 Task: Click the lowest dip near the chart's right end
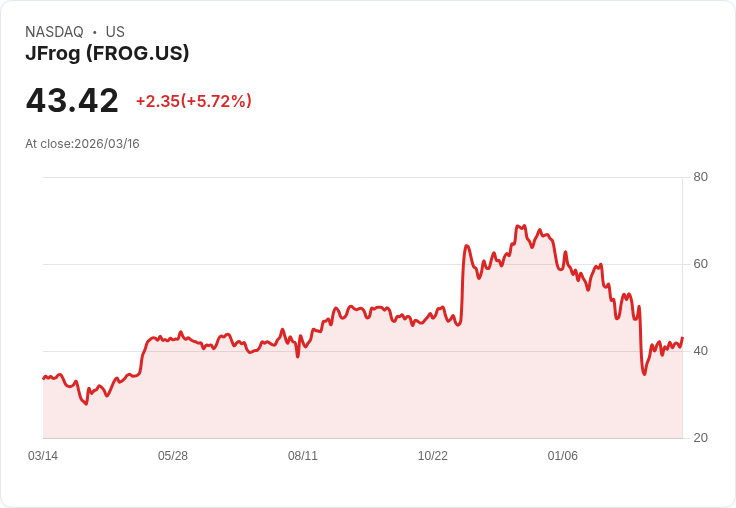click(644, 374)
